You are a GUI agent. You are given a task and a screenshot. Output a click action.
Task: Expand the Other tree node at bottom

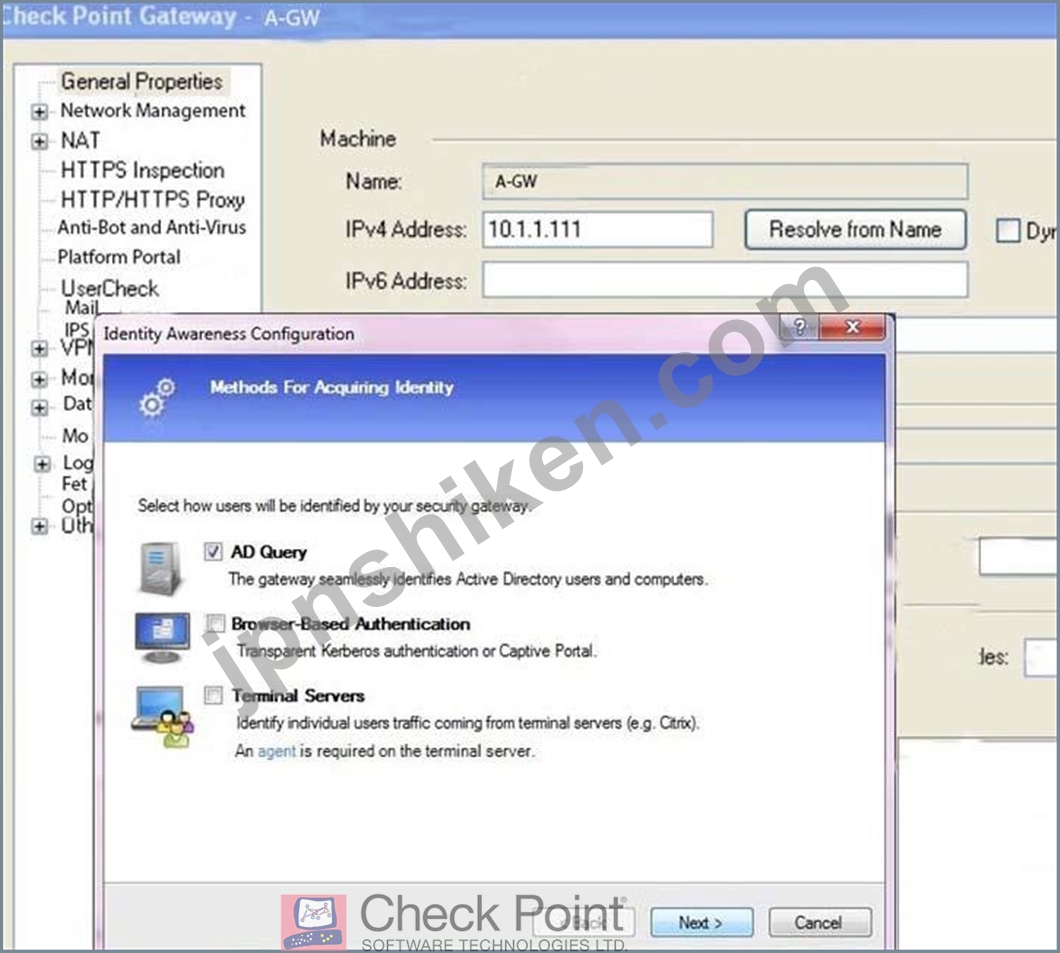point(39,526)
